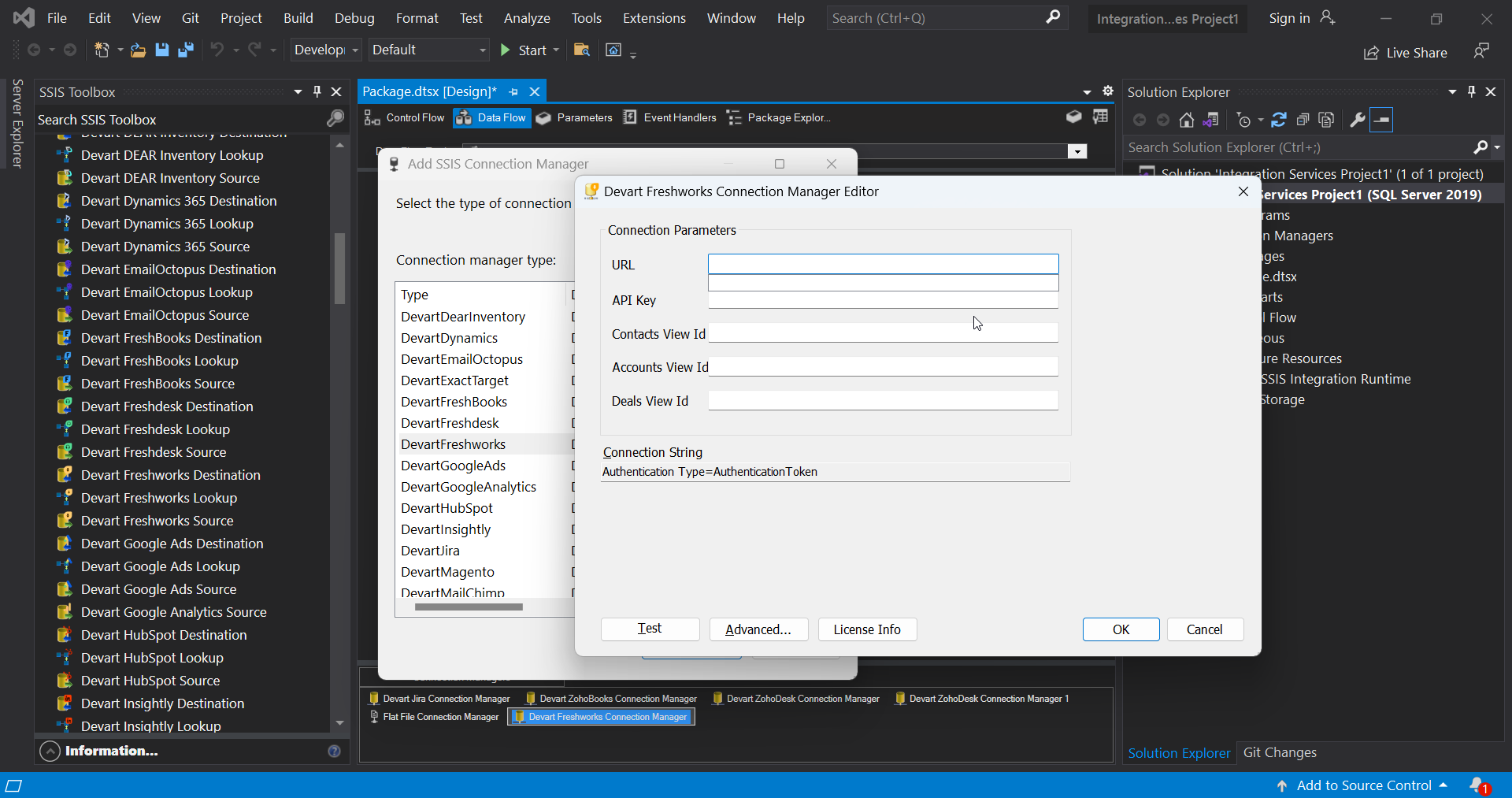This screenshot has height=798, width=1512.
Task: Click the Redo arrow icon
Action: pyautogui.click(x=254, y=50)
